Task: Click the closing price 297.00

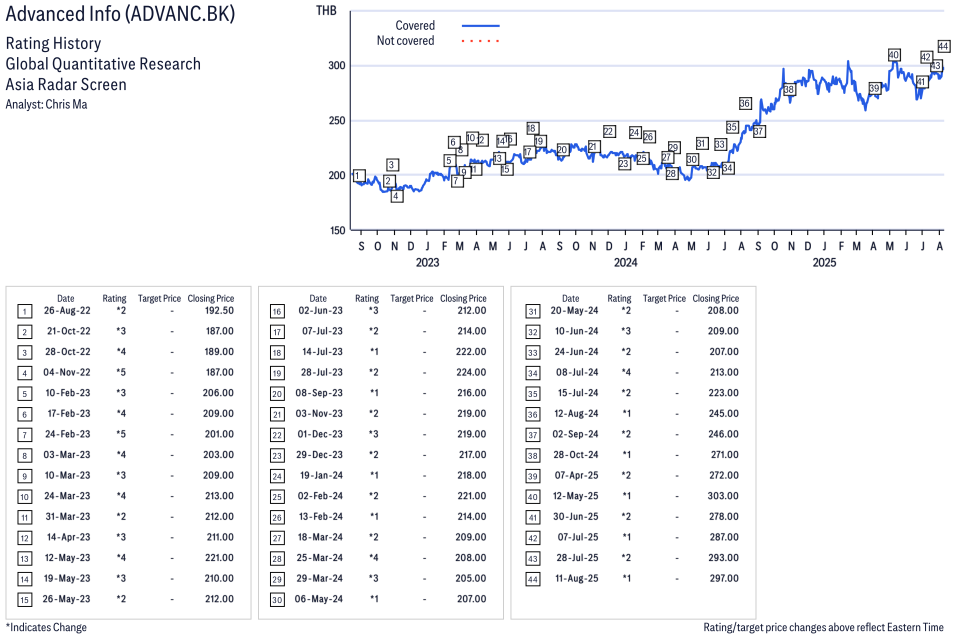Action: (x=724, y=579)
